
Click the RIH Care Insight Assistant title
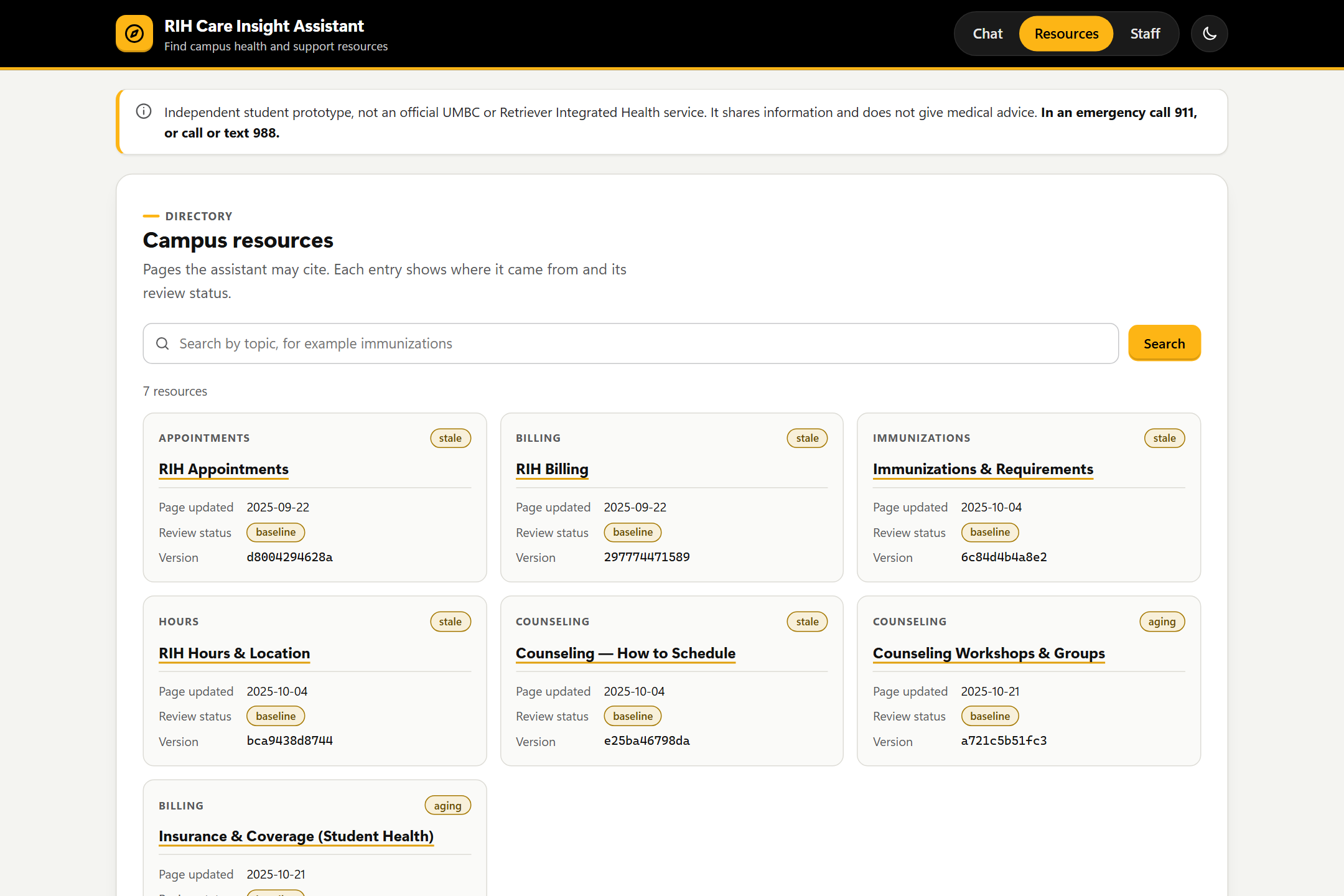264,26
